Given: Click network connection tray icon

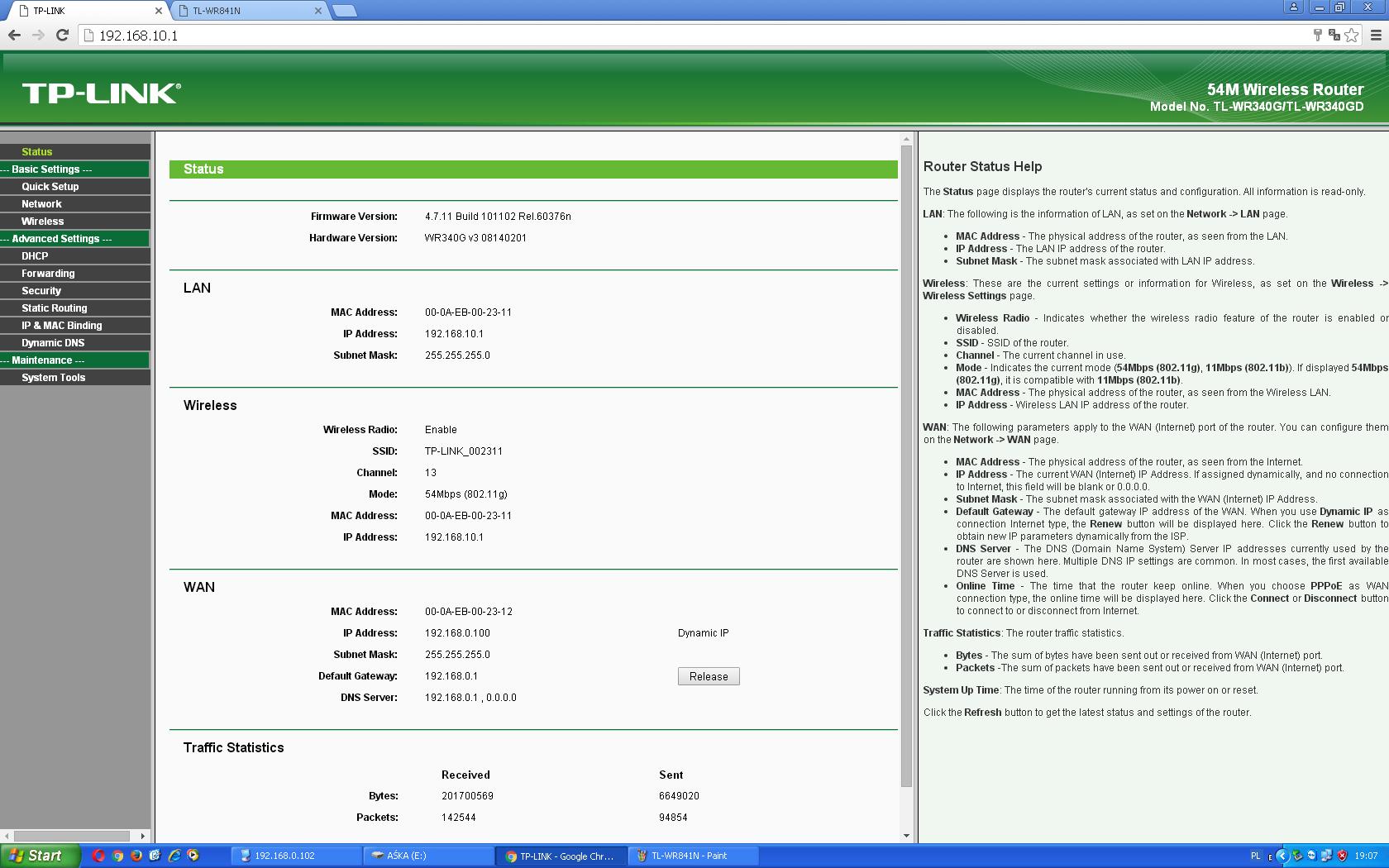Looking at the screenshot, I should click(1326, 856).
